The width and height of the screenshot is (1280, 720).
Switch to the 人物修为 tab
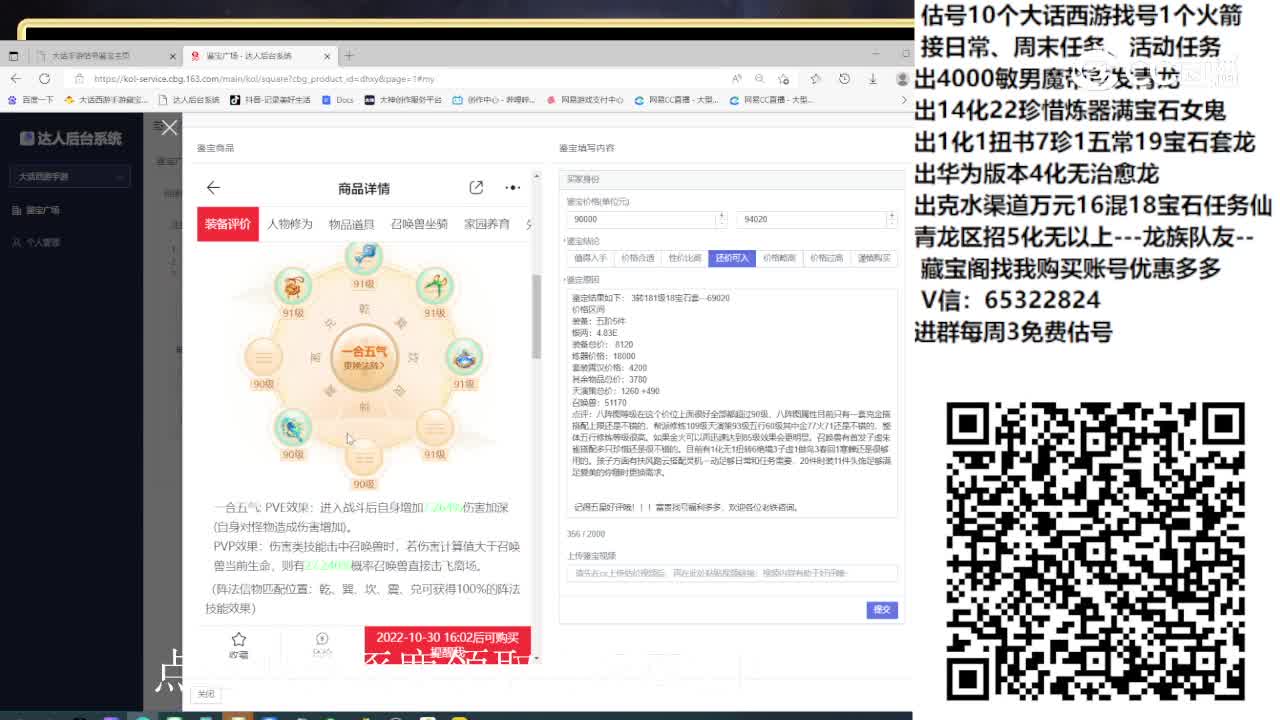[290, 224]
